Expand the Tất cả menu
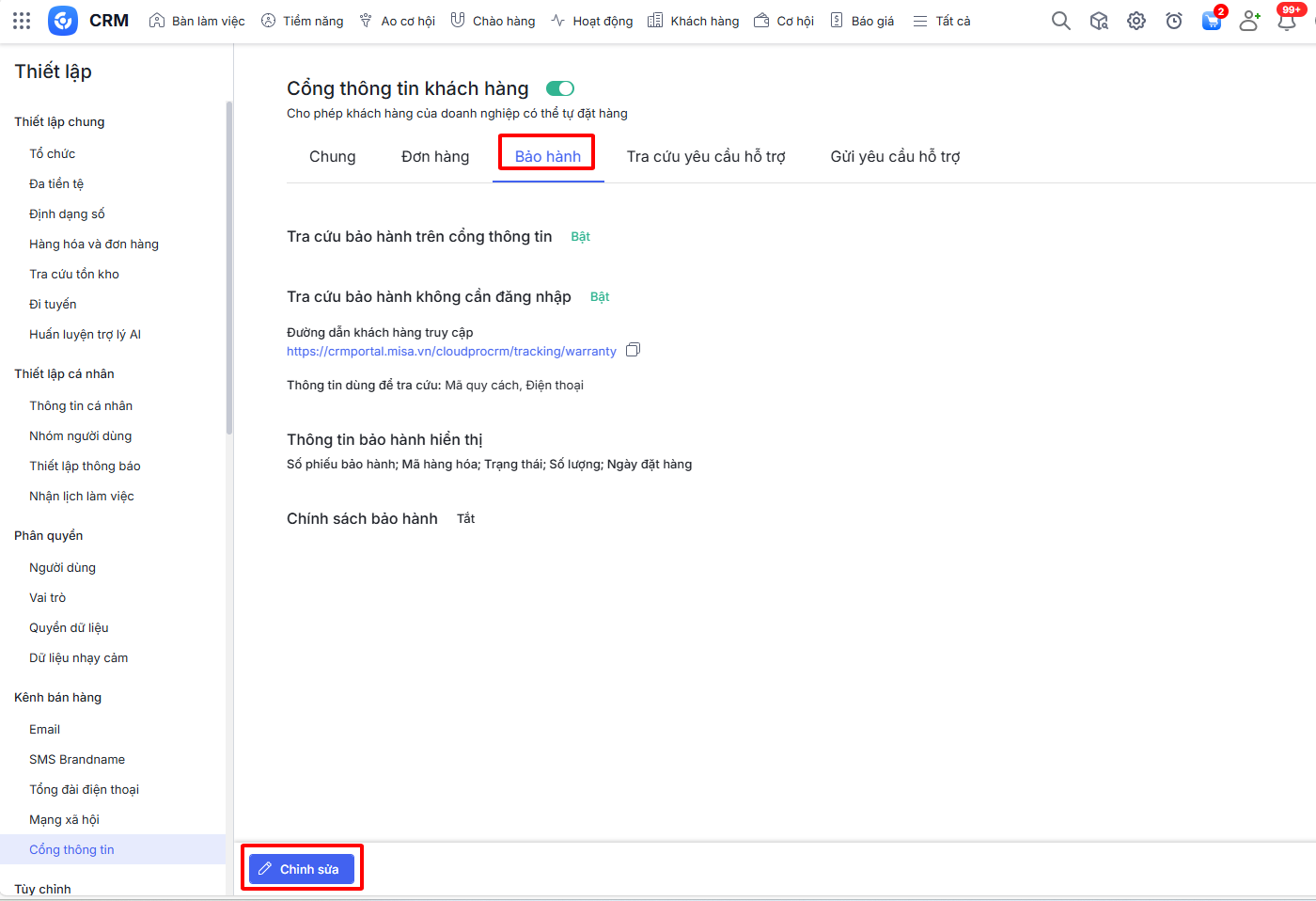The width and height of the screenshot is (1316, 901). pos(942,21)
